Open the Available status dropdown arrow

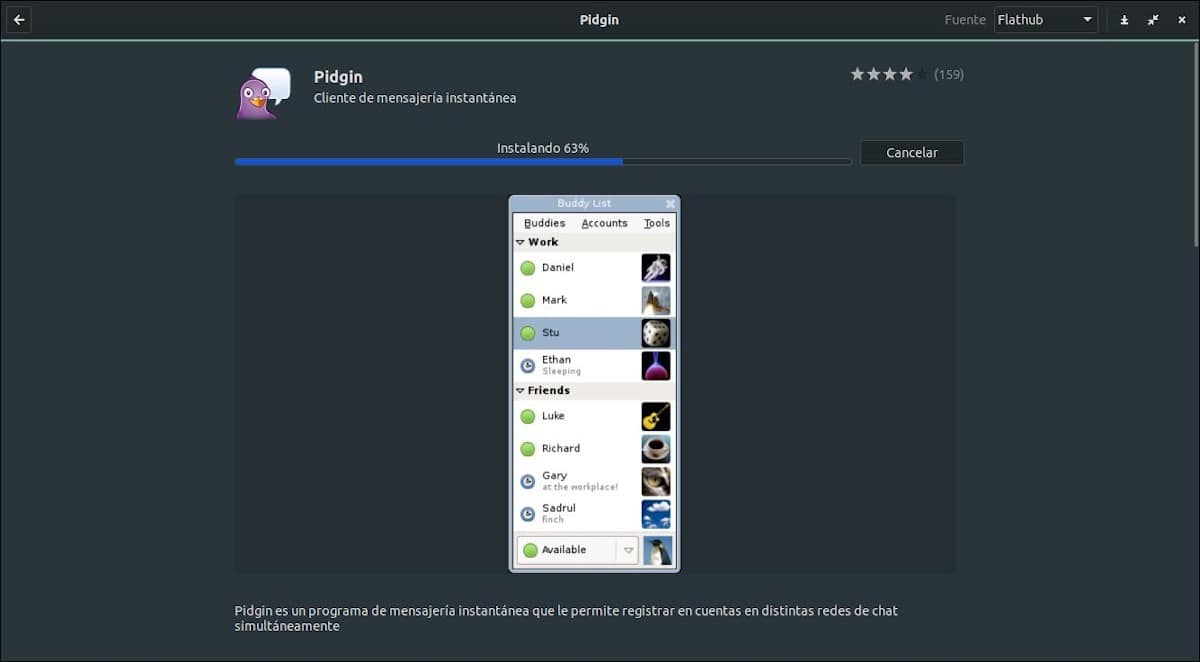(x=628, y=550)
